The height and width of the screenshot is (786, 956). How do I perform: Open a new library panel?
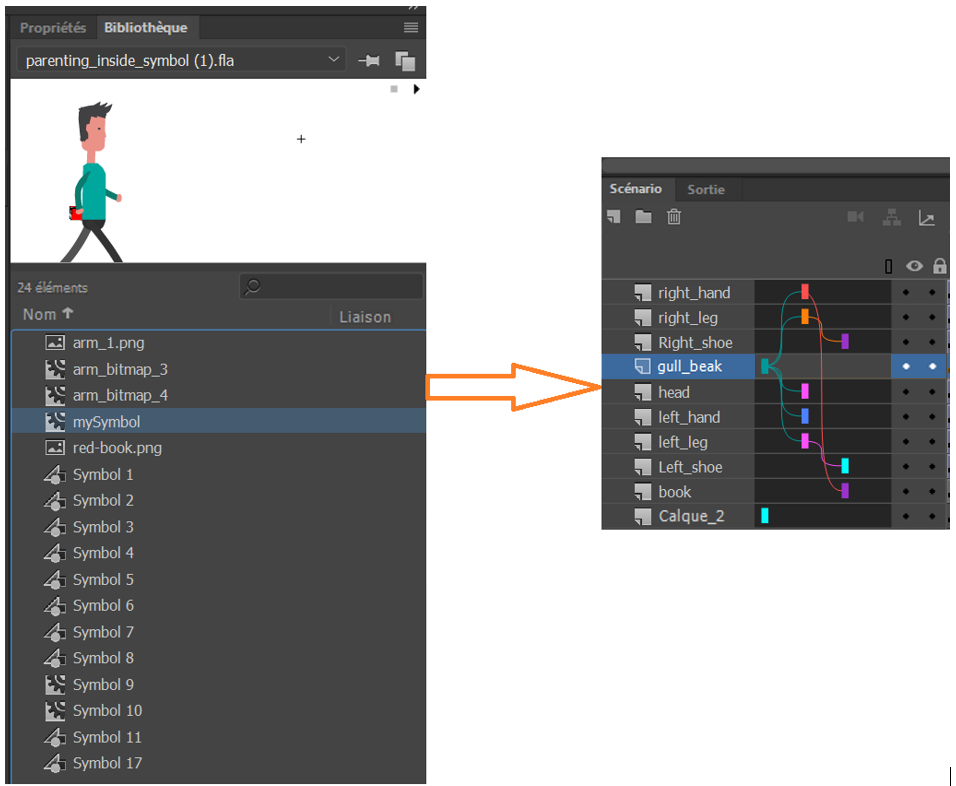coord(405,60)
